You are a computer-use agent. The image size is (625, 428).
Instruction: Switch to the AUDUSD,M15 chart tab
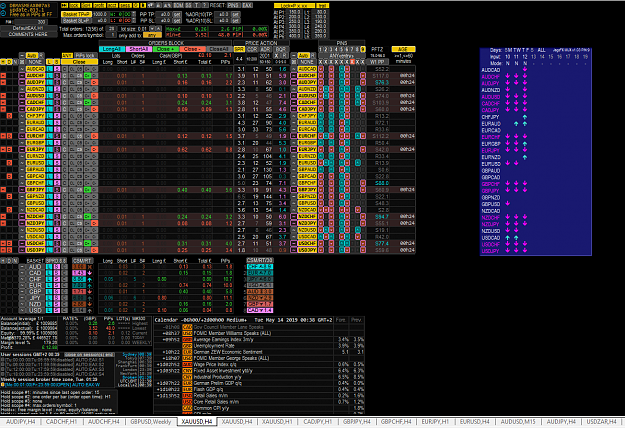click(x=518, y=422)
